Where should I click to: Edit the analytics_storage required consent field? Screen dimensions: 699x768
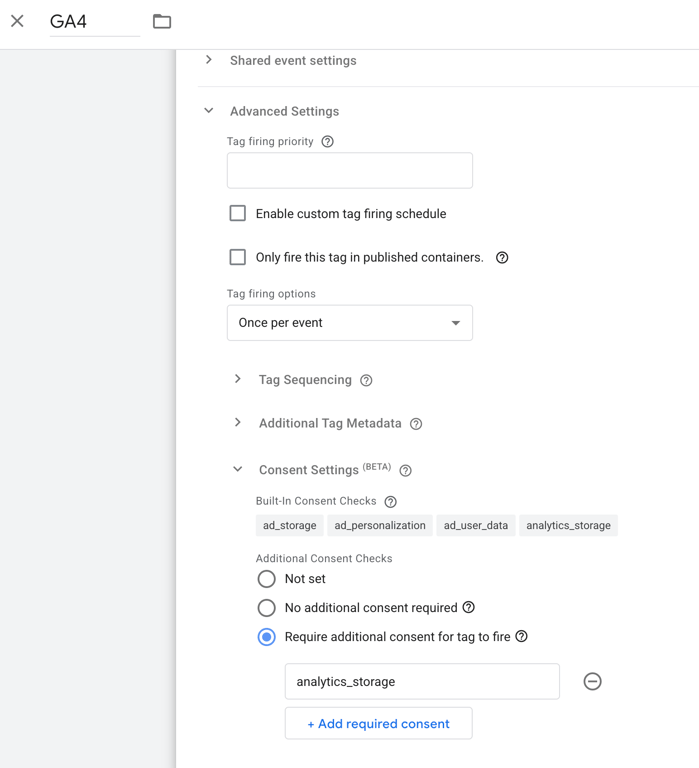[422, 681]
